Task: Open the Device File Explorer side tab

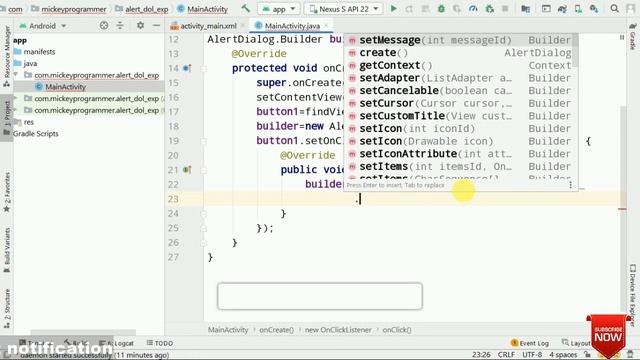Action: tap(633, 295)
